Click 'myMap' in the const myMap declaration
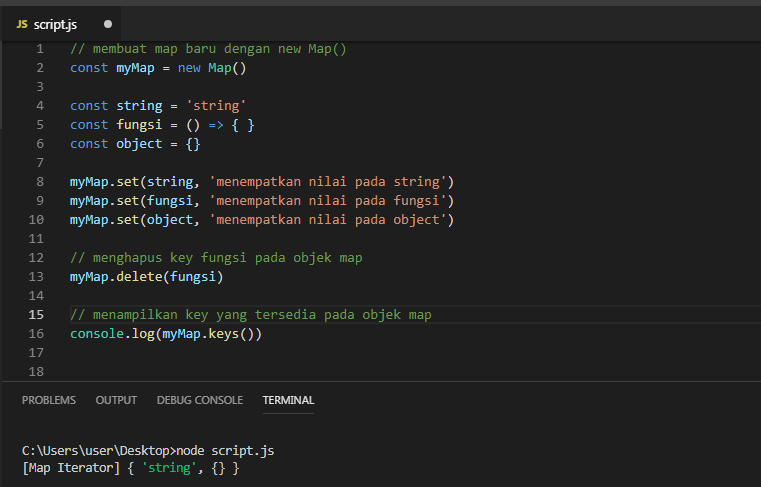The image size is (761, 487). point(135,68)
